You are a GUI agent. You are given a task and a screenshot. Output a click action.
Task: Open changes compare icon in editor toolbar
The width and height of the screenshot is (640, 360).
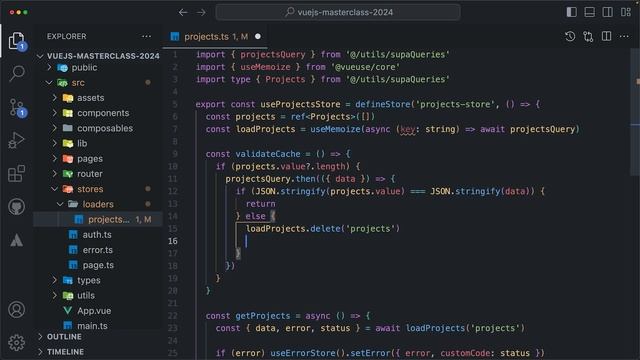click(588, 36)
